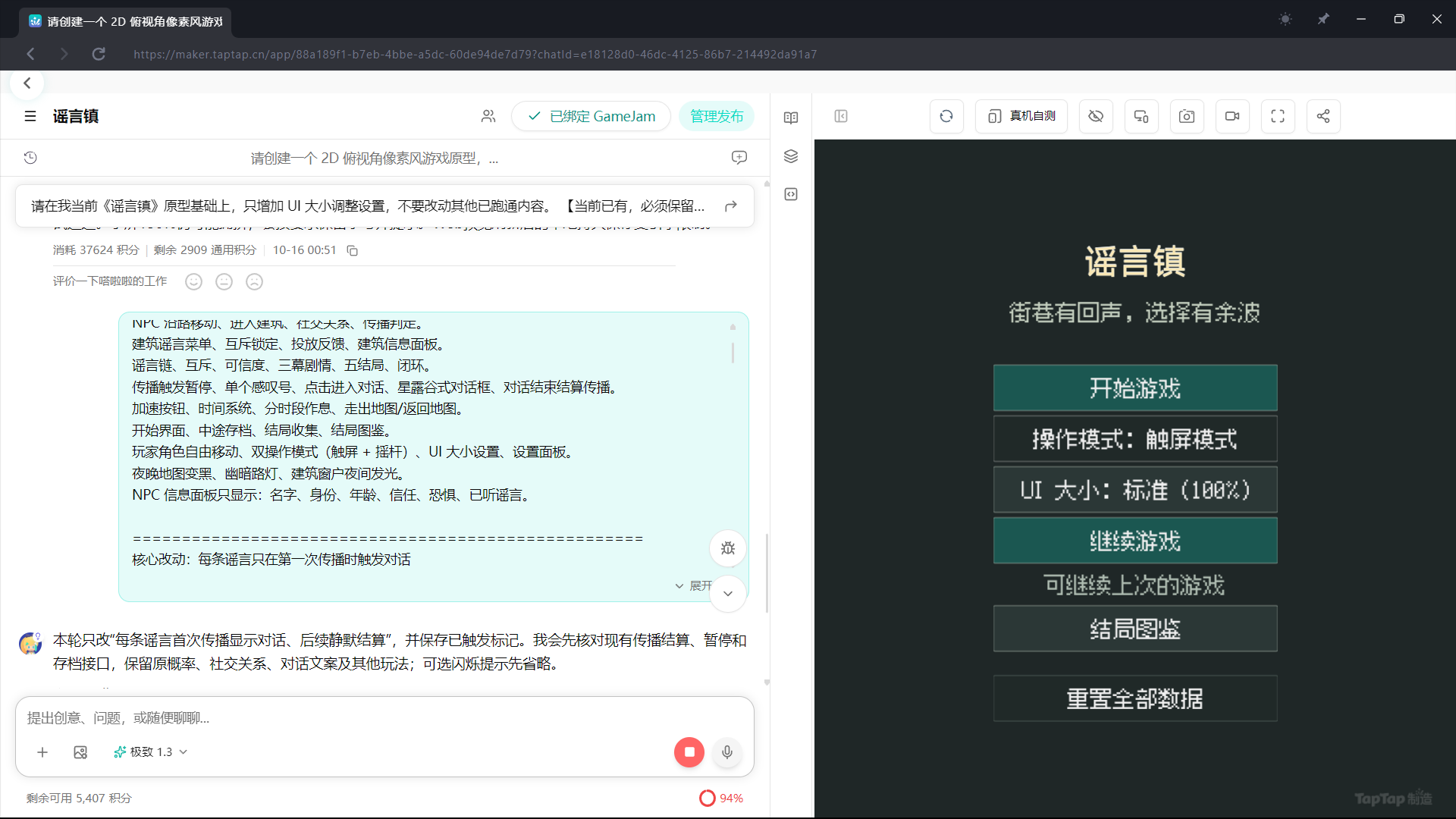Click into the chat input field
The image size is (1456, 819).
384,717
